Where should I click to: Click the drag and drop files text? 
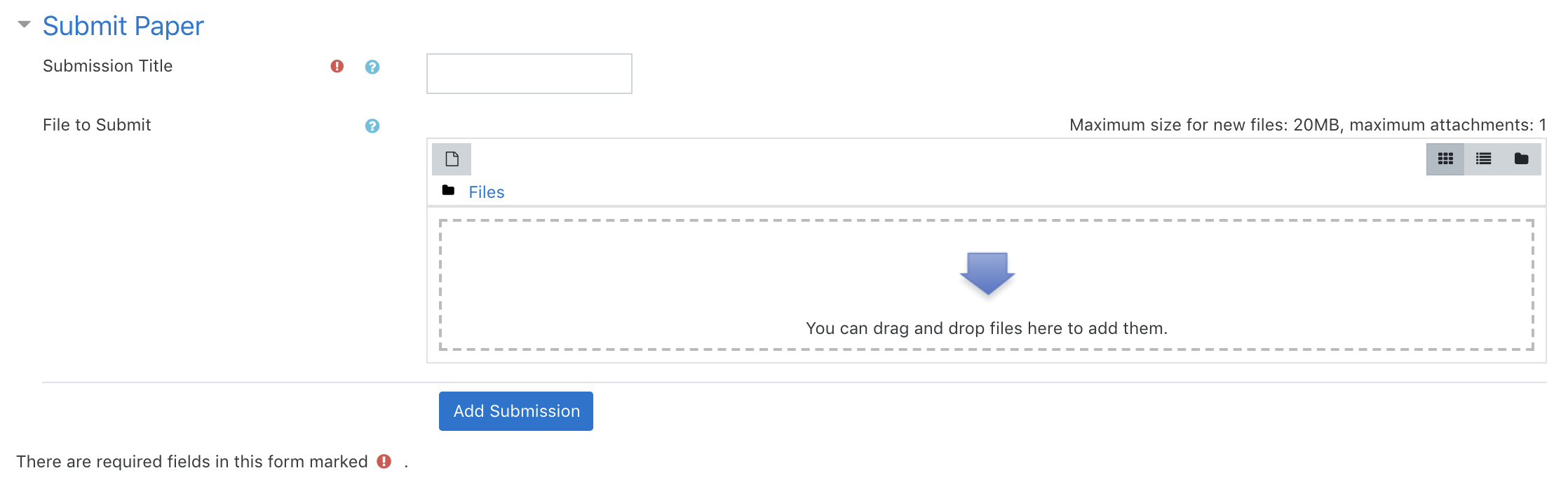987,328
